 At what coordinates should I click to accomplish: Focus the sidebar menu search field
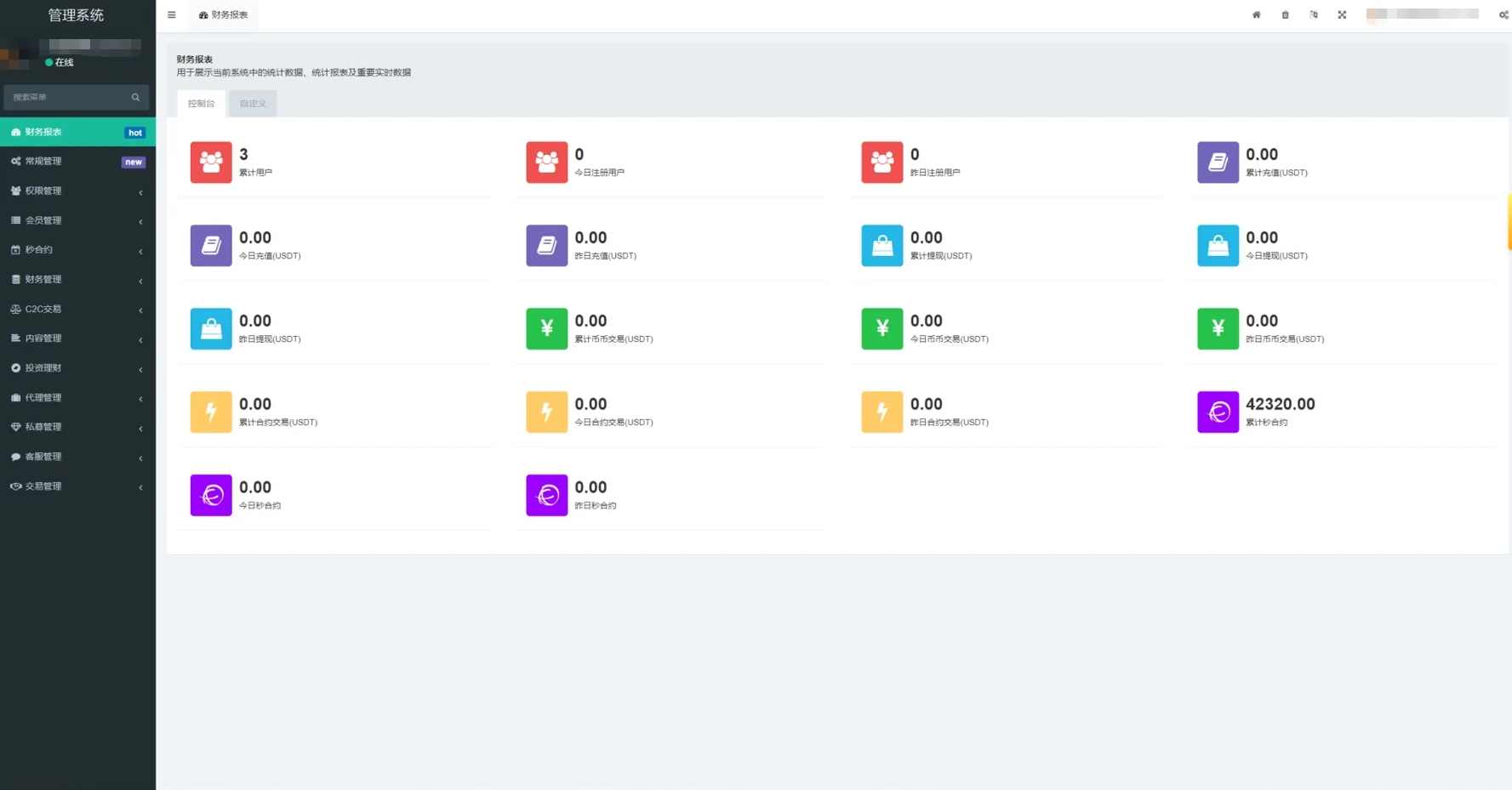68,97
